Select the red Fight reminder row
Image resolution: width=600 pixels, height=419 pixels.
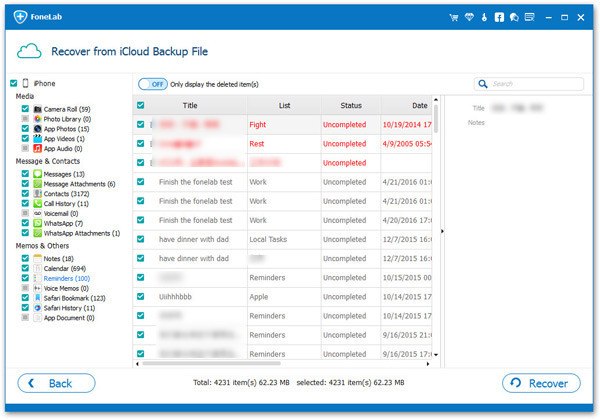click(x=283, y=124)
